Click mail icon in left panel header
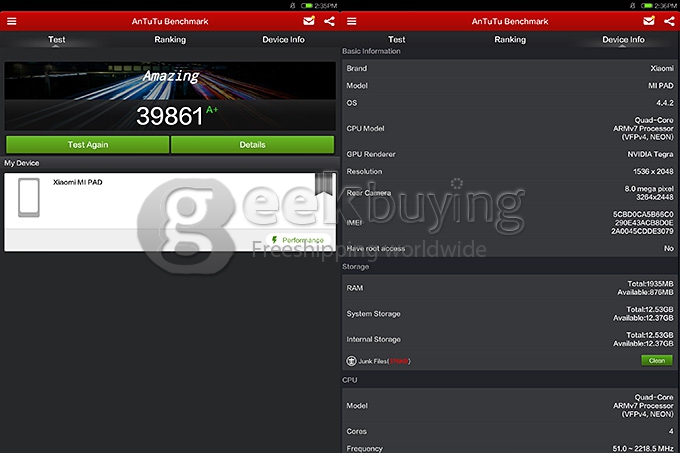This screenshot has width=680, height=453. click(x=308, y=21)
